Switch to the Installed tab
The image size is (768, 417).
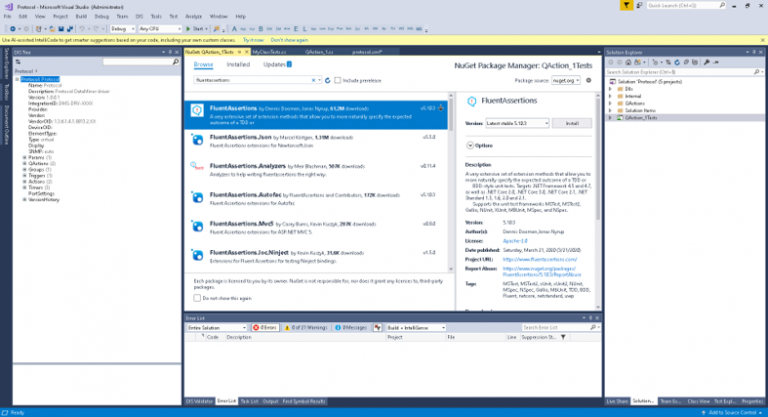point(238,64)
